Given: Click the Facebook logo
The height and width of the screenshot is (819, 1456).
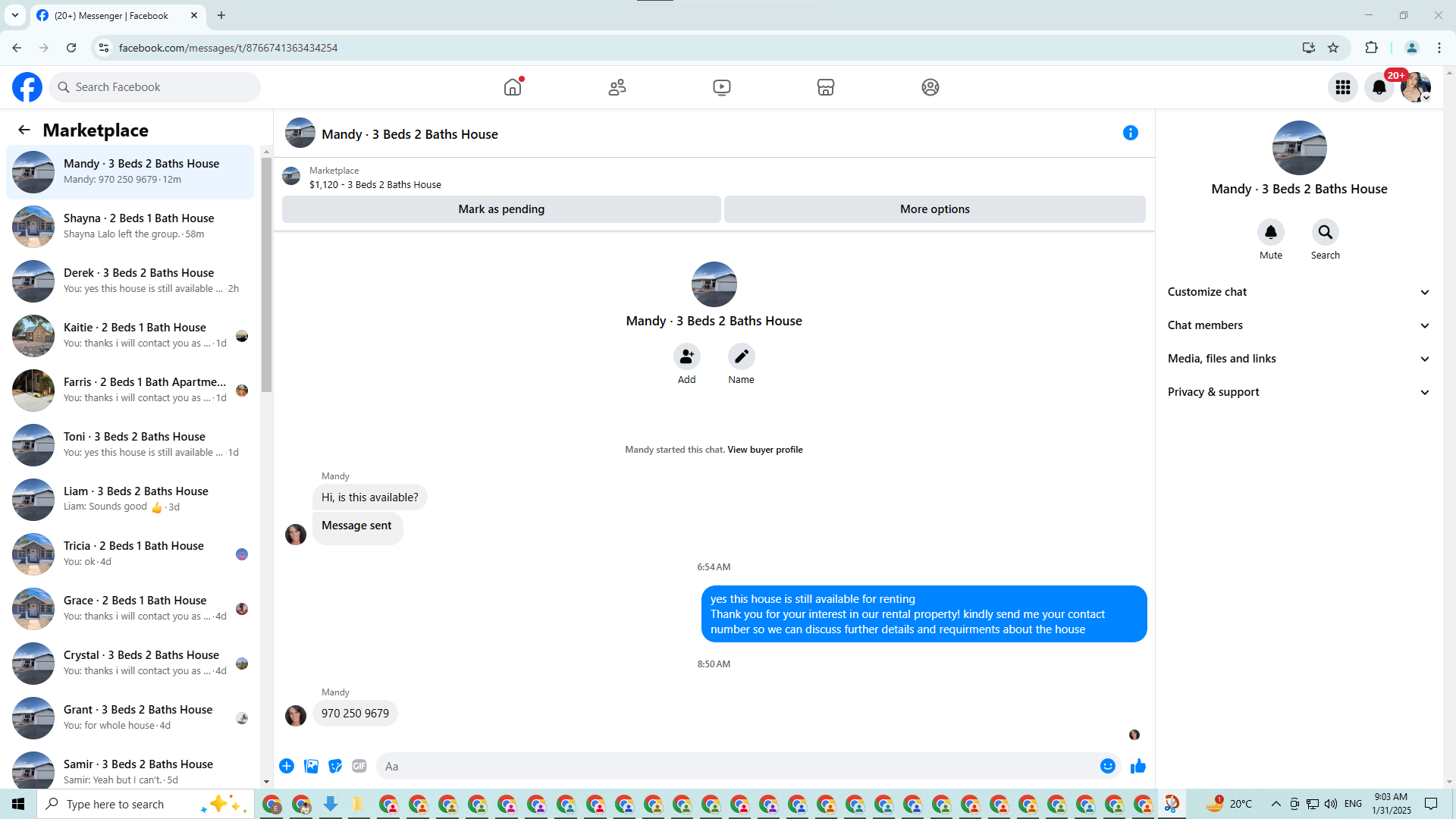Looking at the screenshot, I should point(27,87).
